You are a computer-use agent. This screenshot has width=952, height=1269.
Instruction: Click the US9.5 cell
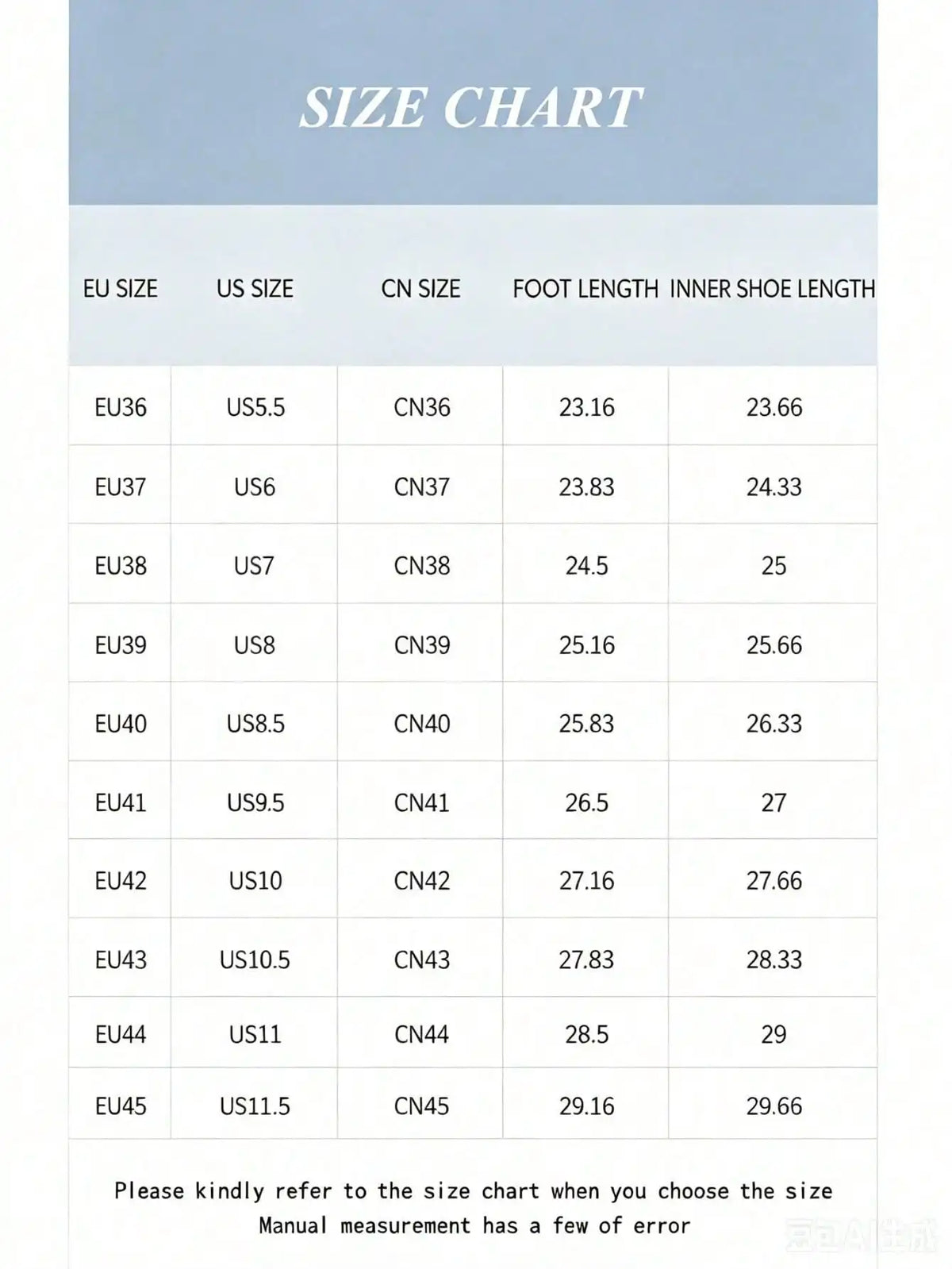click(x=255, y=803)
